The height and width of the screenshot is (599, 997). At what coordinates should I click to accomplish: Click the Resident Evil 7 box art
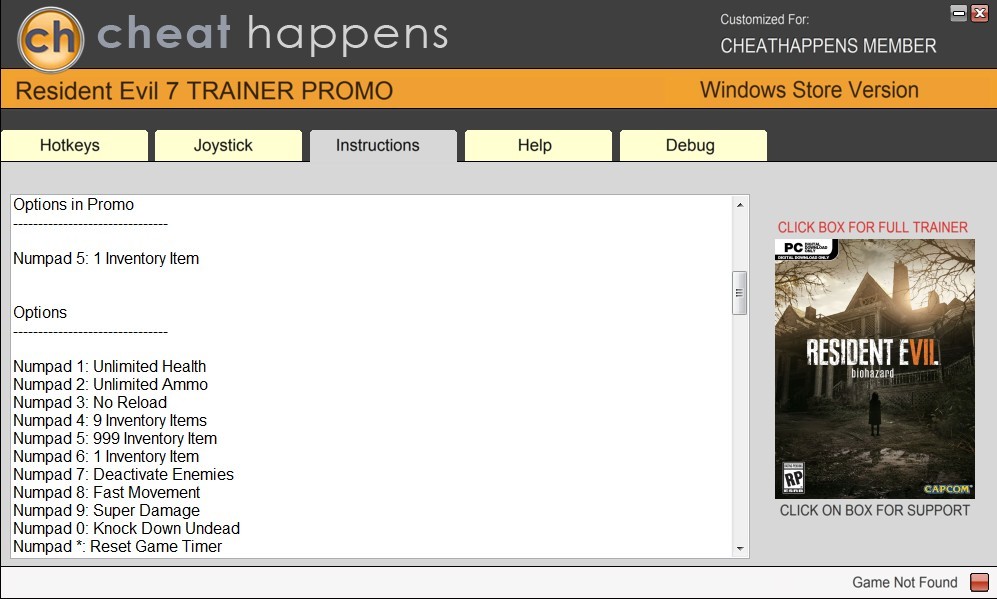point(874,369)
